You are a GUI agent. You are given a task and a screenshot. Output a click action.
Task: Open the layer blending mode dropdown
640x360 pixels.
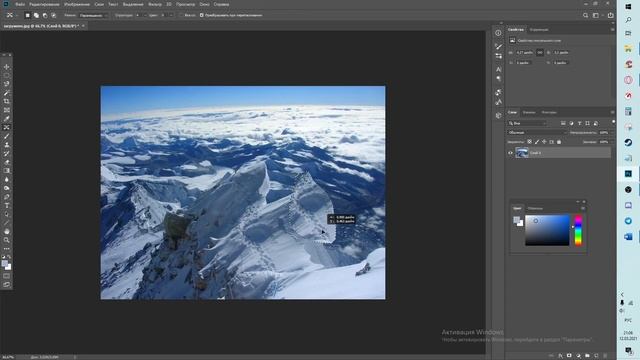537,133
